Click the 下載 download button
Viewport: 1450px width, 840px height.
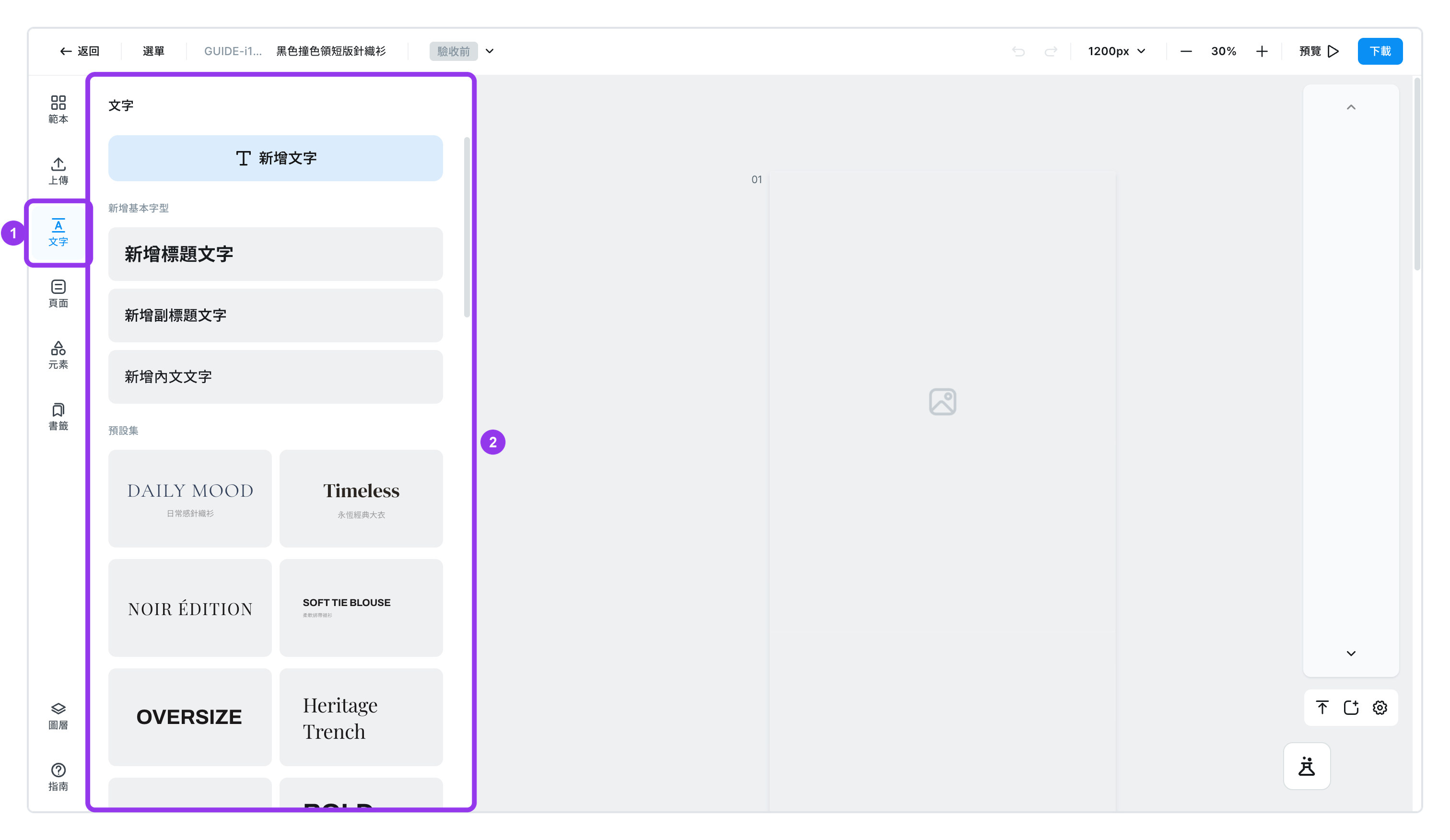click(x=1380, y=51)
